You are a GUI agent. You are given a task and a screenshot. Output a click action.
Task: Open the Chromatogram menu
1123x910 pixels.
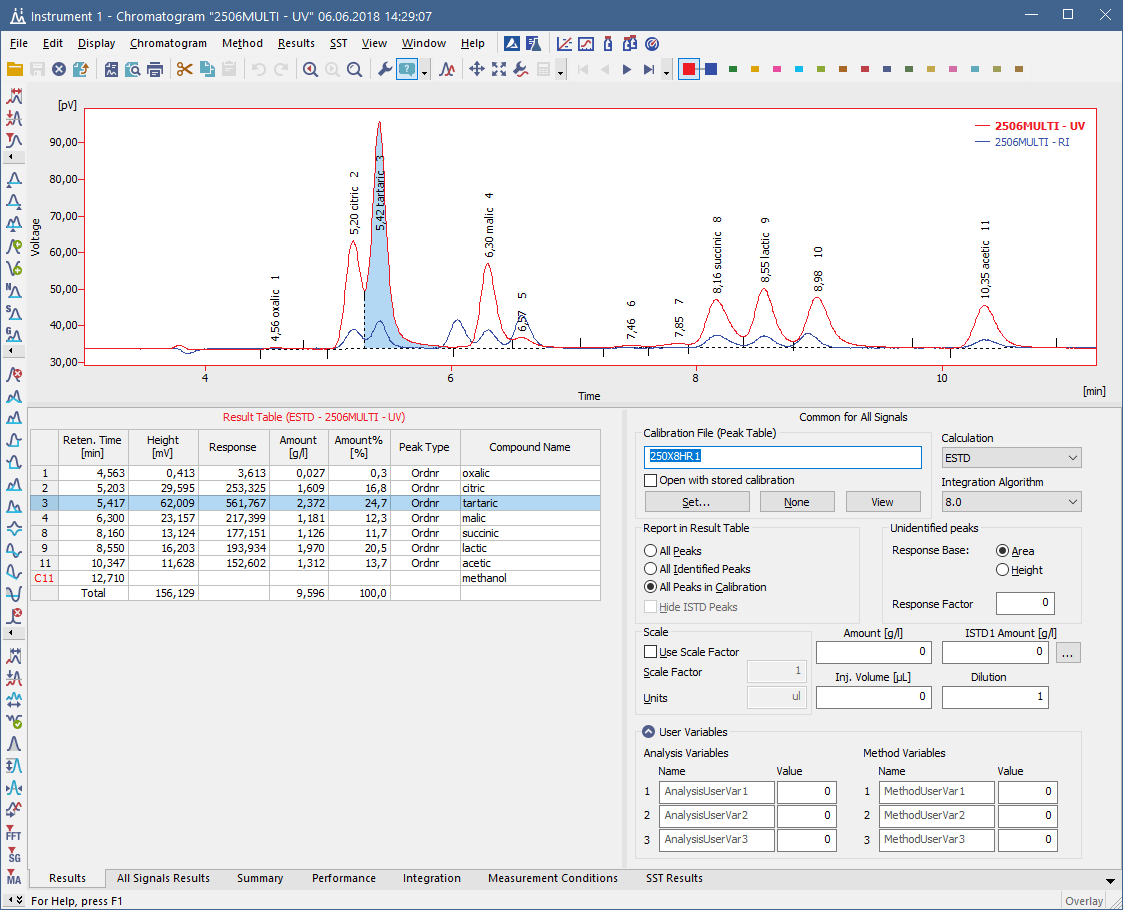(x=168, y=43)
